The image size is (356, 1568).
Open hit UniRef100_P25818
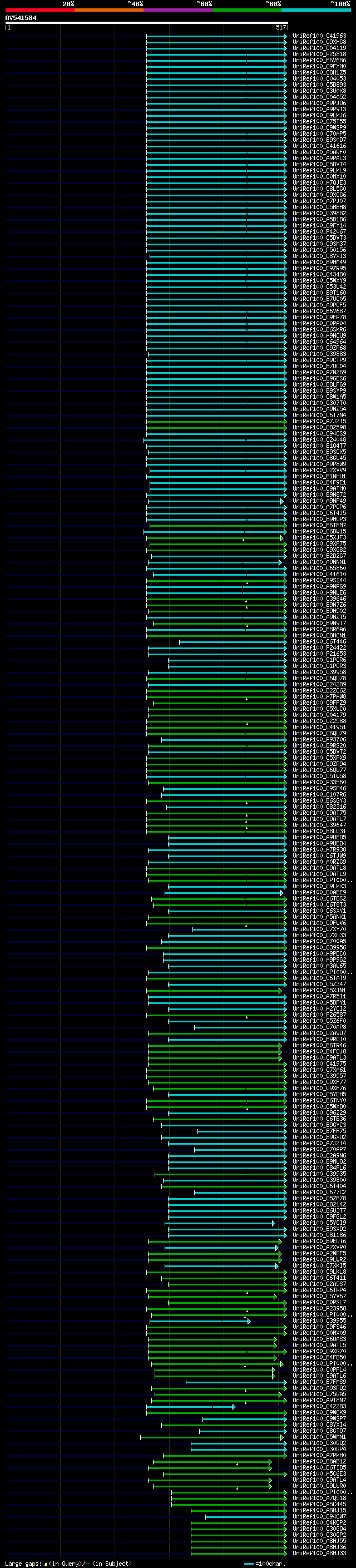319,54
